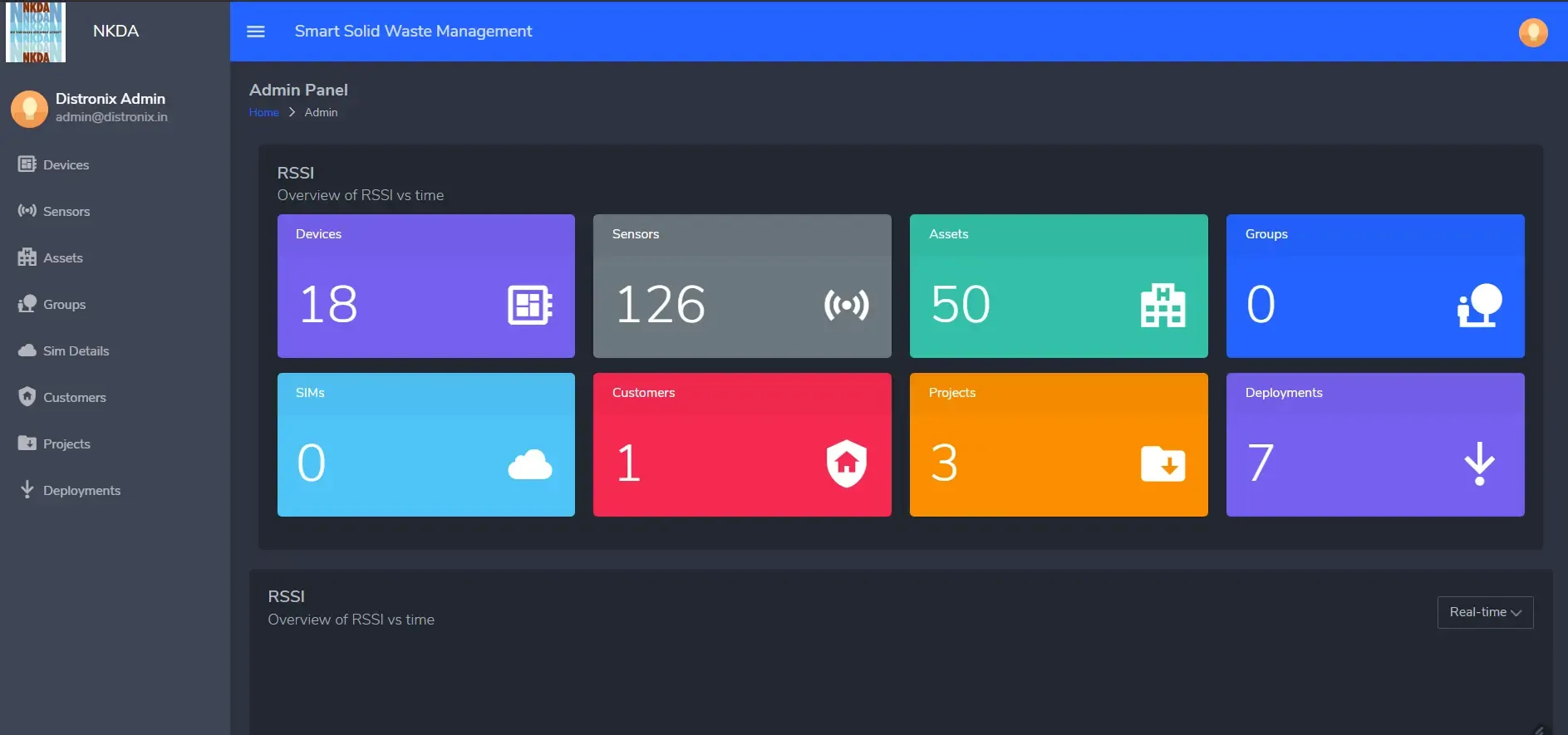Image resolution: width=1568 pixels, height=735 pixels.
Task: Open Customers from the sidebar
Action: coord(74,398)
